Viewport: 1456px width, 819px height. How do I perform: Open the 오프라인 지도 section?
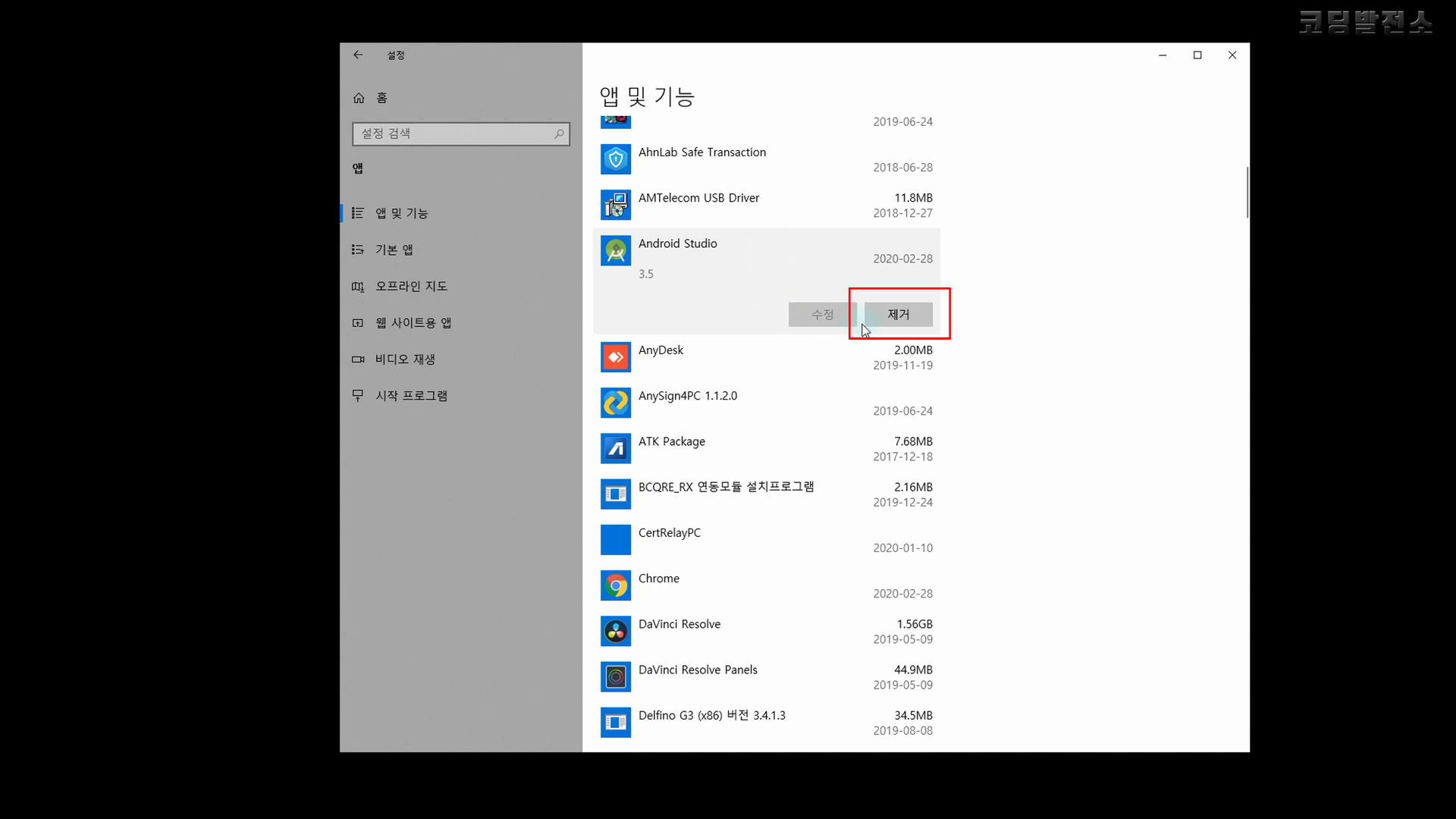pos(461,286)
